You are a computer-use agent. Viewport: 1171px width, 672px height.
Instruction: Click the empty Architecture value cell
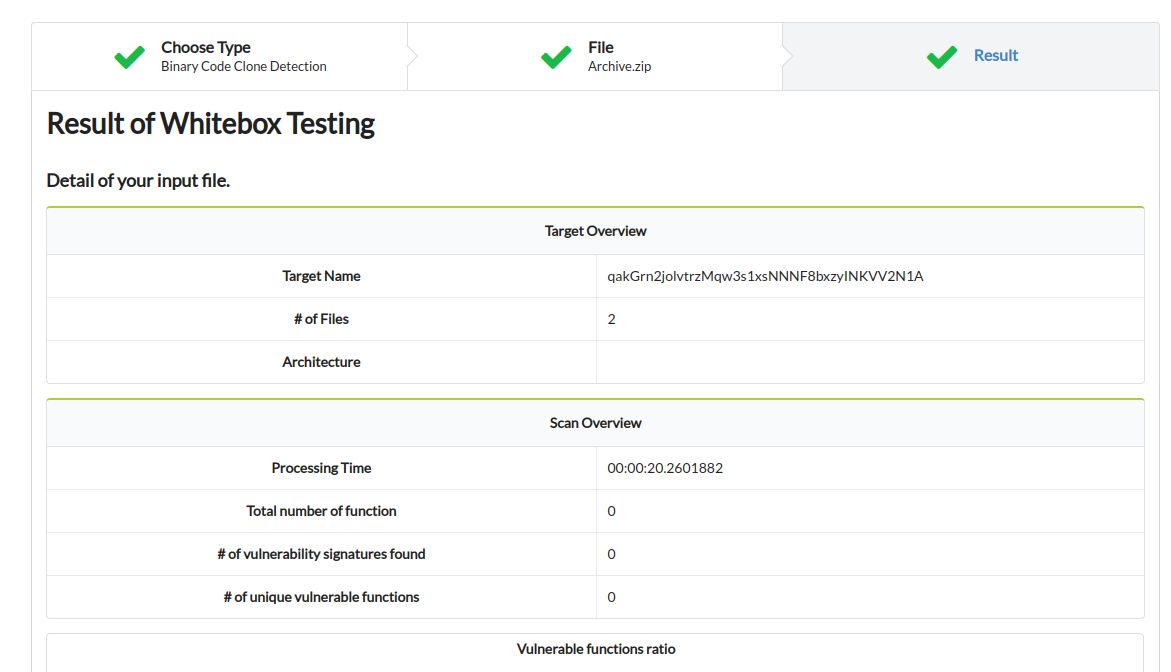(x=869, y=362)
